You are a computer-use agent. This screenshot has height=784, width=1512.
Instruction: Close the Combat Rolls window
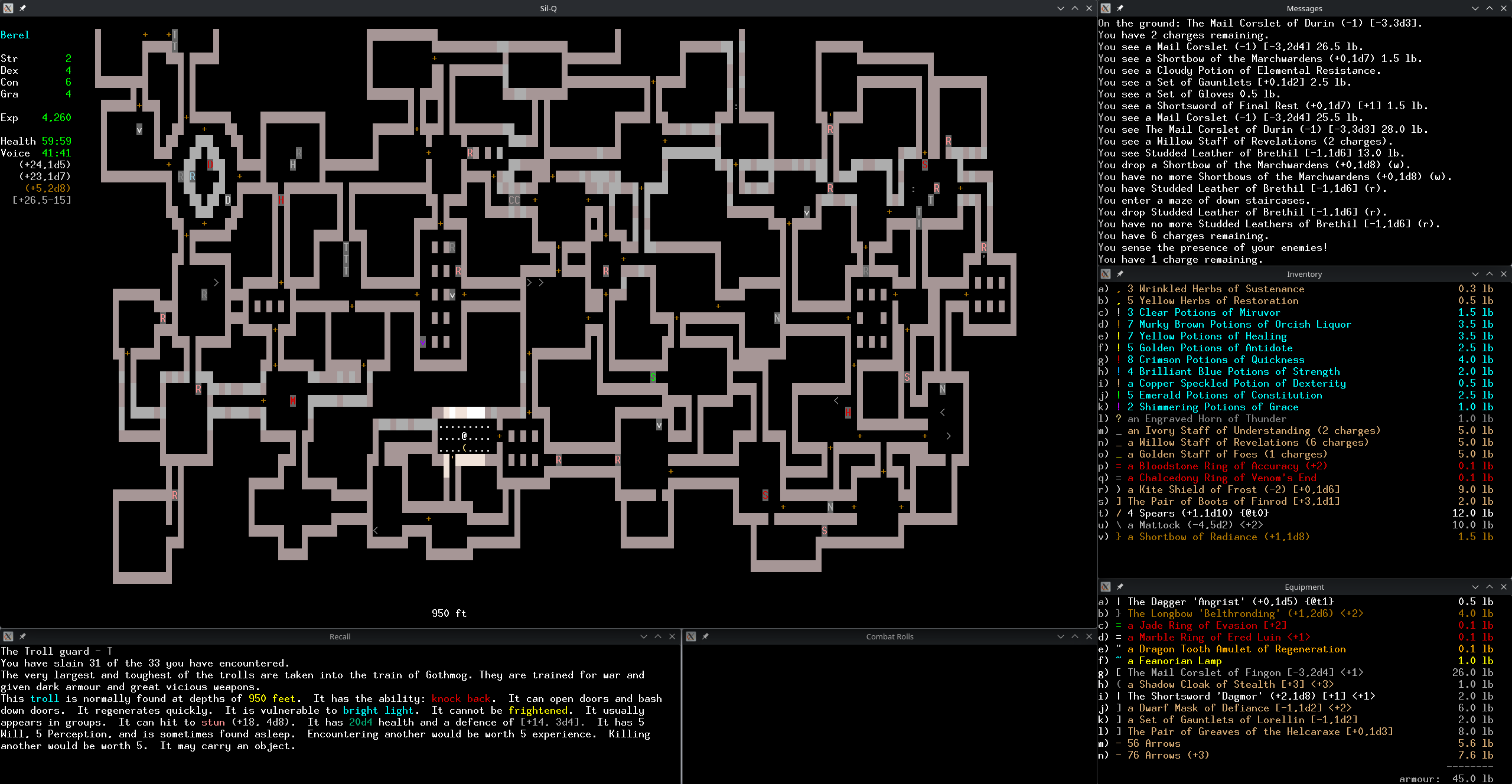(1089, 636)
